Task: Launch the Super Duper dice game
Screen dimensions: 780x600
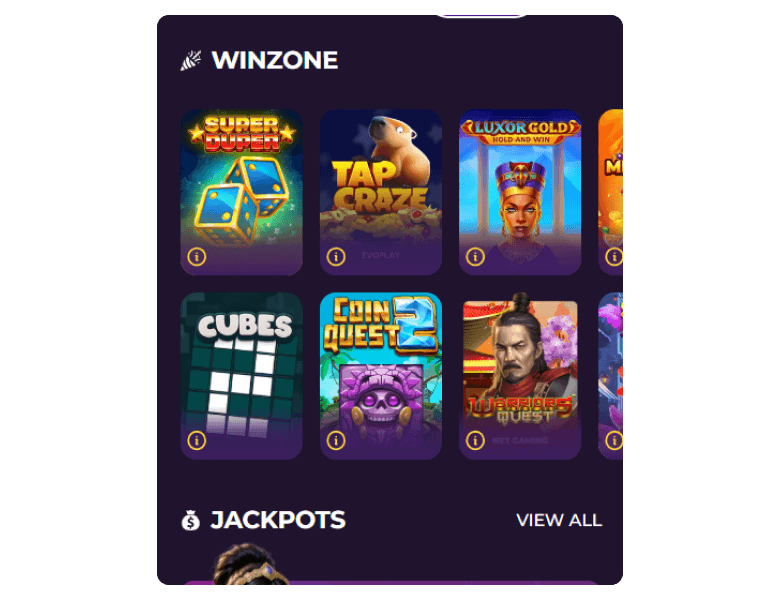Action: (x=242, y=192)
